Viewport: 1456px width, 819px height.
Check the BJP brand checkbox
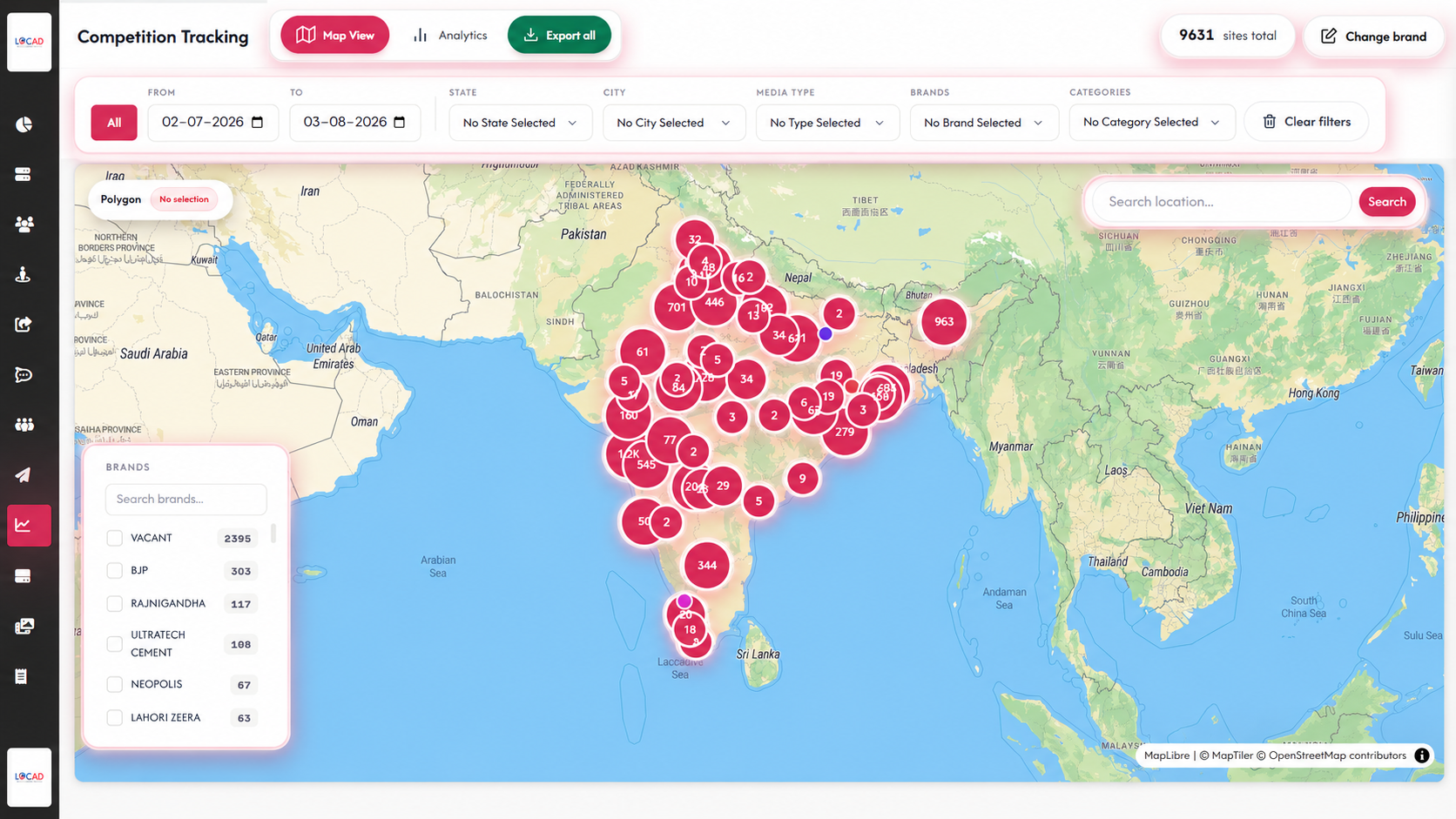(114, 570)
